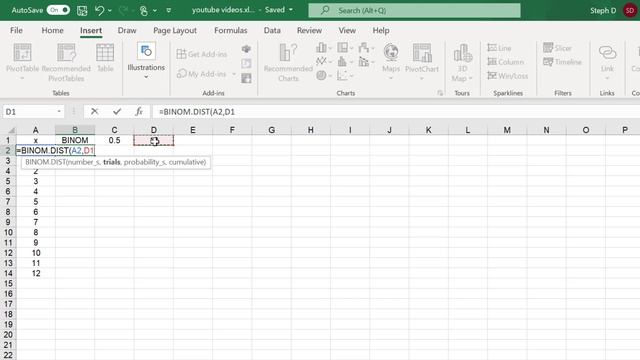Click the Maps icon
The height and width of the screenshot is (360, 640).
pos(391,52)
